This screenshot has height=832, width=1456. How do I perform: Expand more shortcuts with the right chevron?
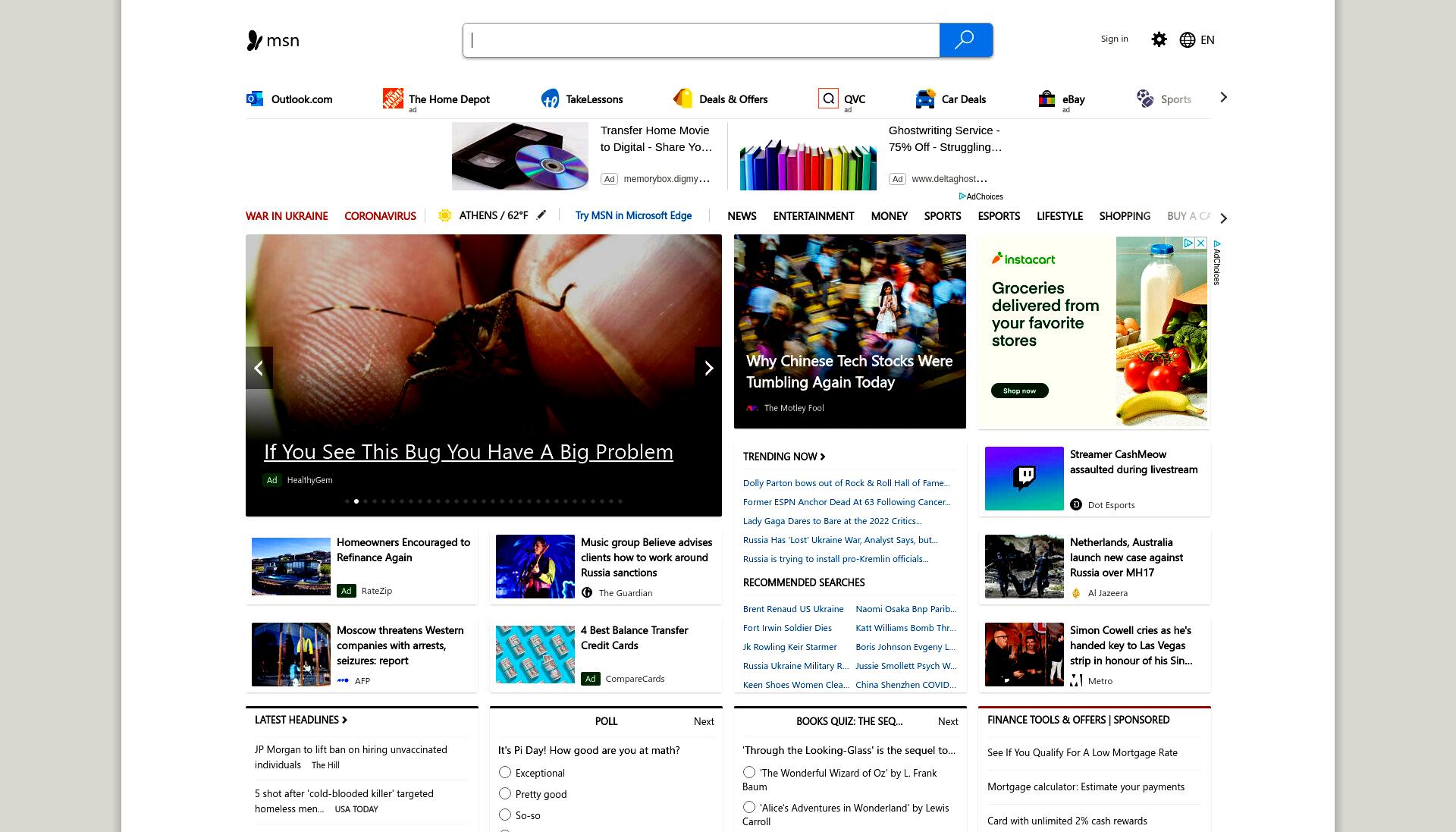(1223, 97)
